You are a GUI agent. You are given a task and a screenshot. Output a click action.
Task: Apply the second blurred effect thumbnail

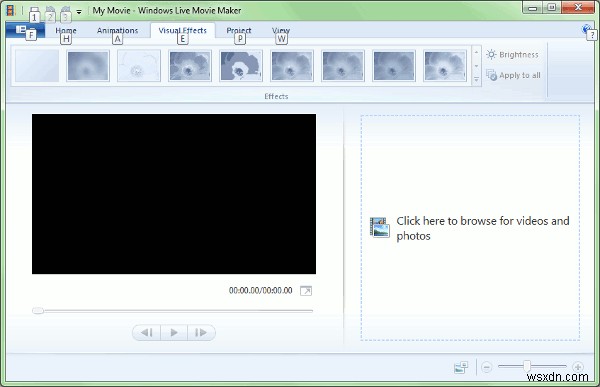pyautogui.click(x=88, y=66)
